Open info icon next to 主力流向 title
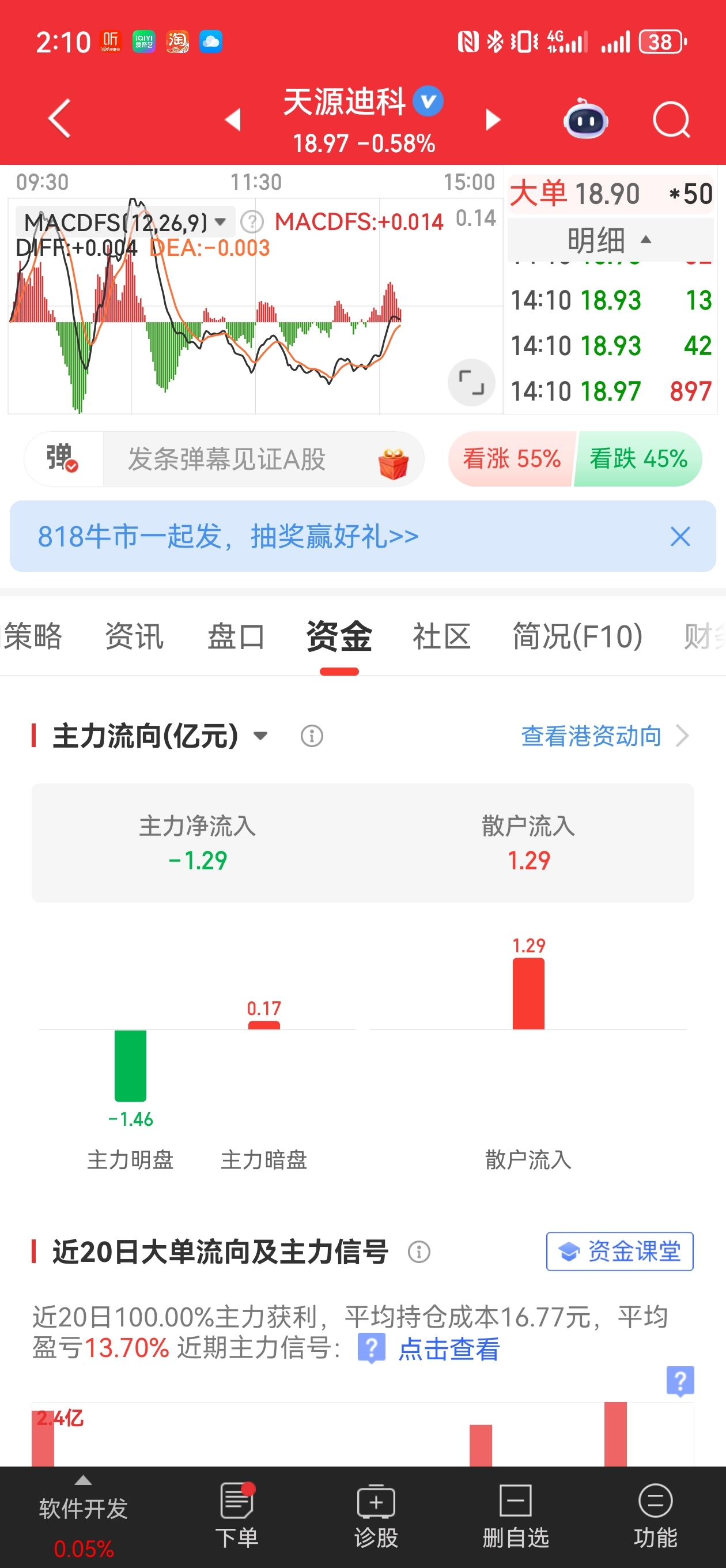The height and width of the screenshot is (1568, 726). (x=312, y=736)
